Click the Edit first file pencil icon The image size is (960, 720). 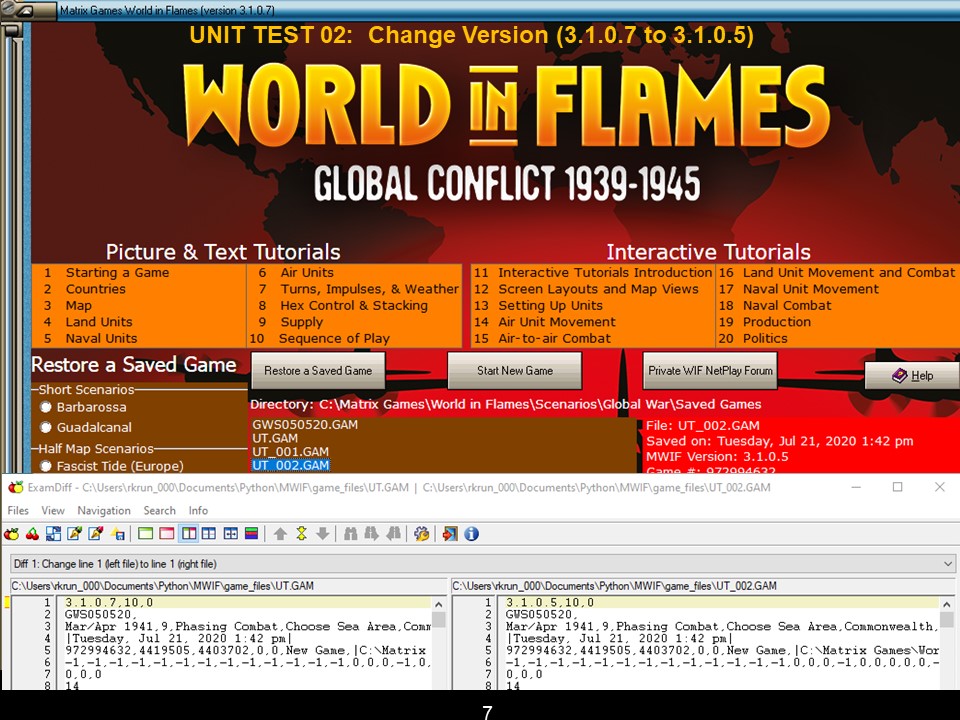pyautogui.click(x=75, y=534)
